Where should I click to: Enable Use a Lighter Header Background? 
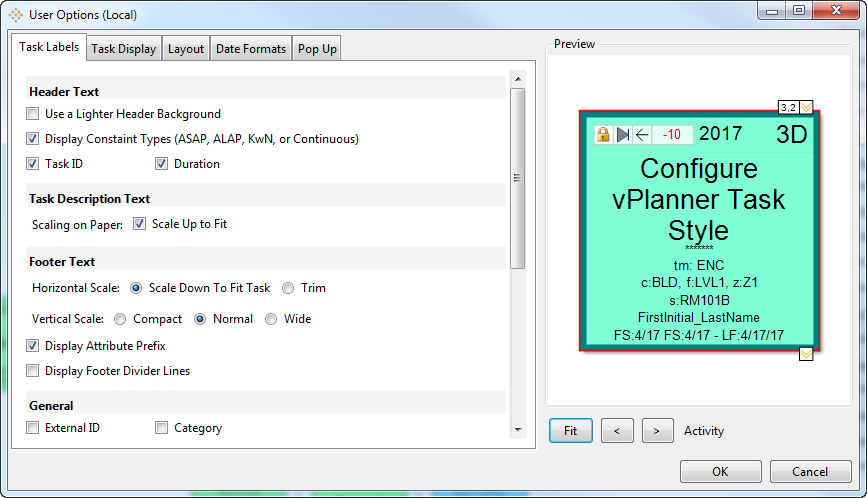pyautogui.click(x=33, y=114)
